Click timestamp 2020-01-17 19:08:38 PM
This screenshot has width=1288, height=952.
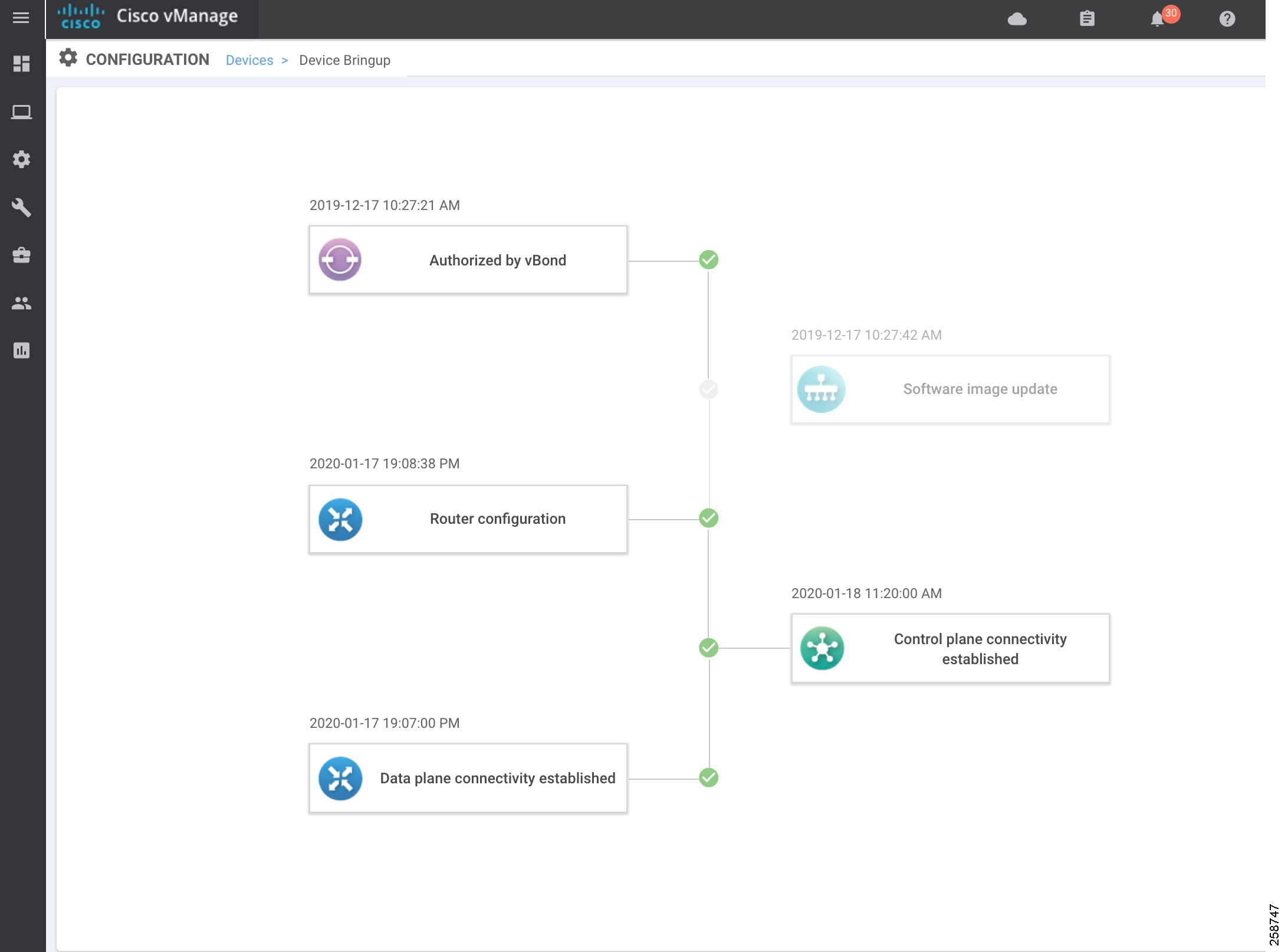click(x=385, y=464)
